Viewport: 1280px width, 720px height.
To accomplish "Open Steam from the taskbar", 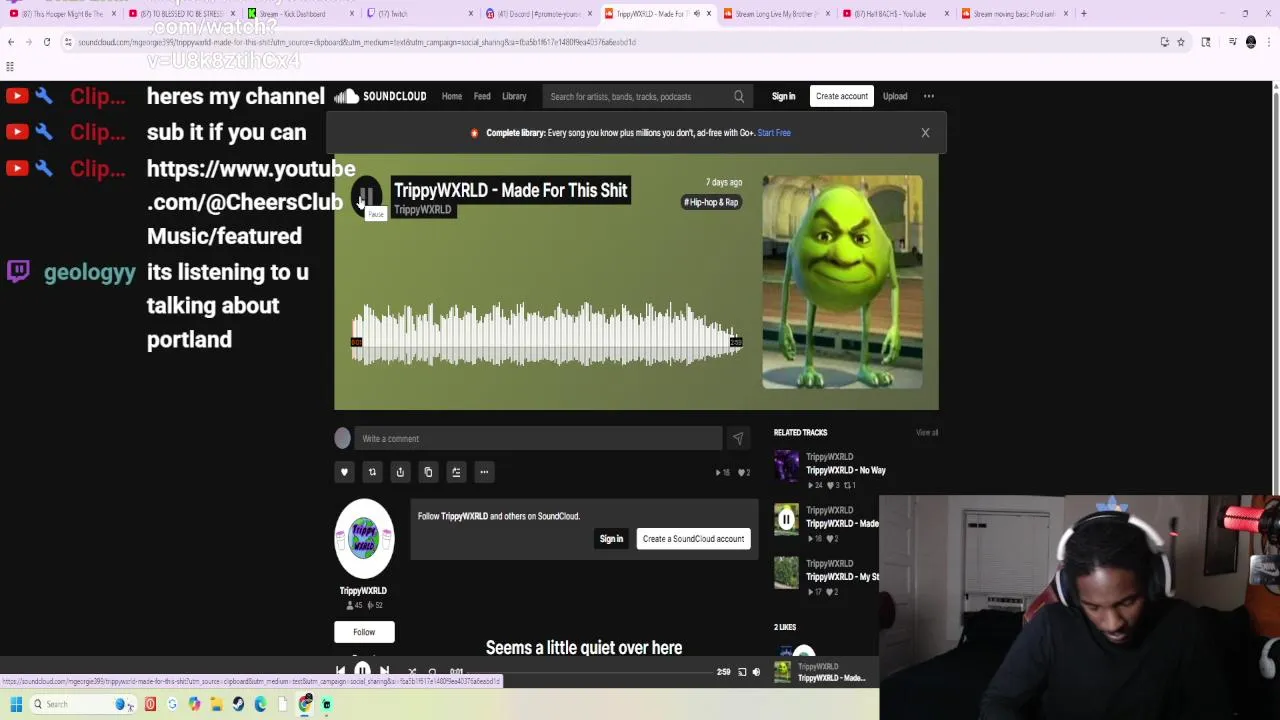I will pyautogui.click(x=238, y=704).
